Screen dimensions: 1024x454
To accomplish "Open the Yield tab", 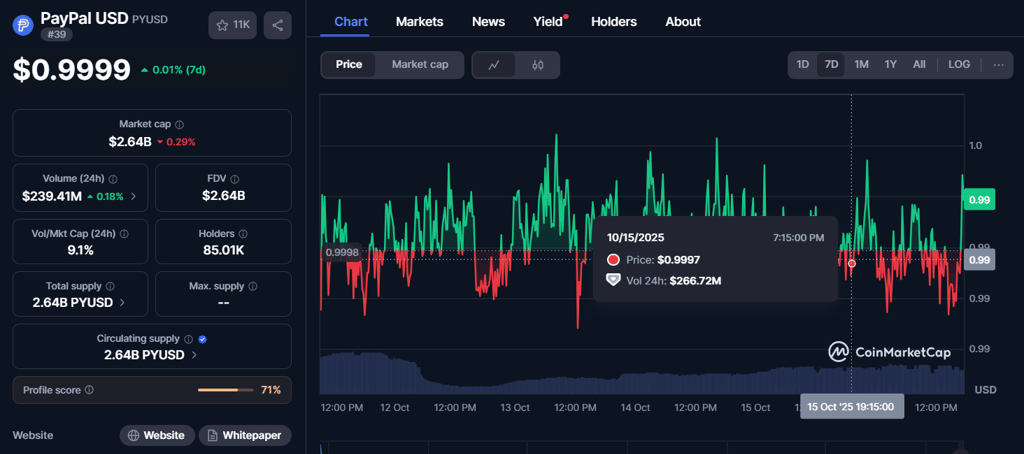I will click(x=548, y=22).
